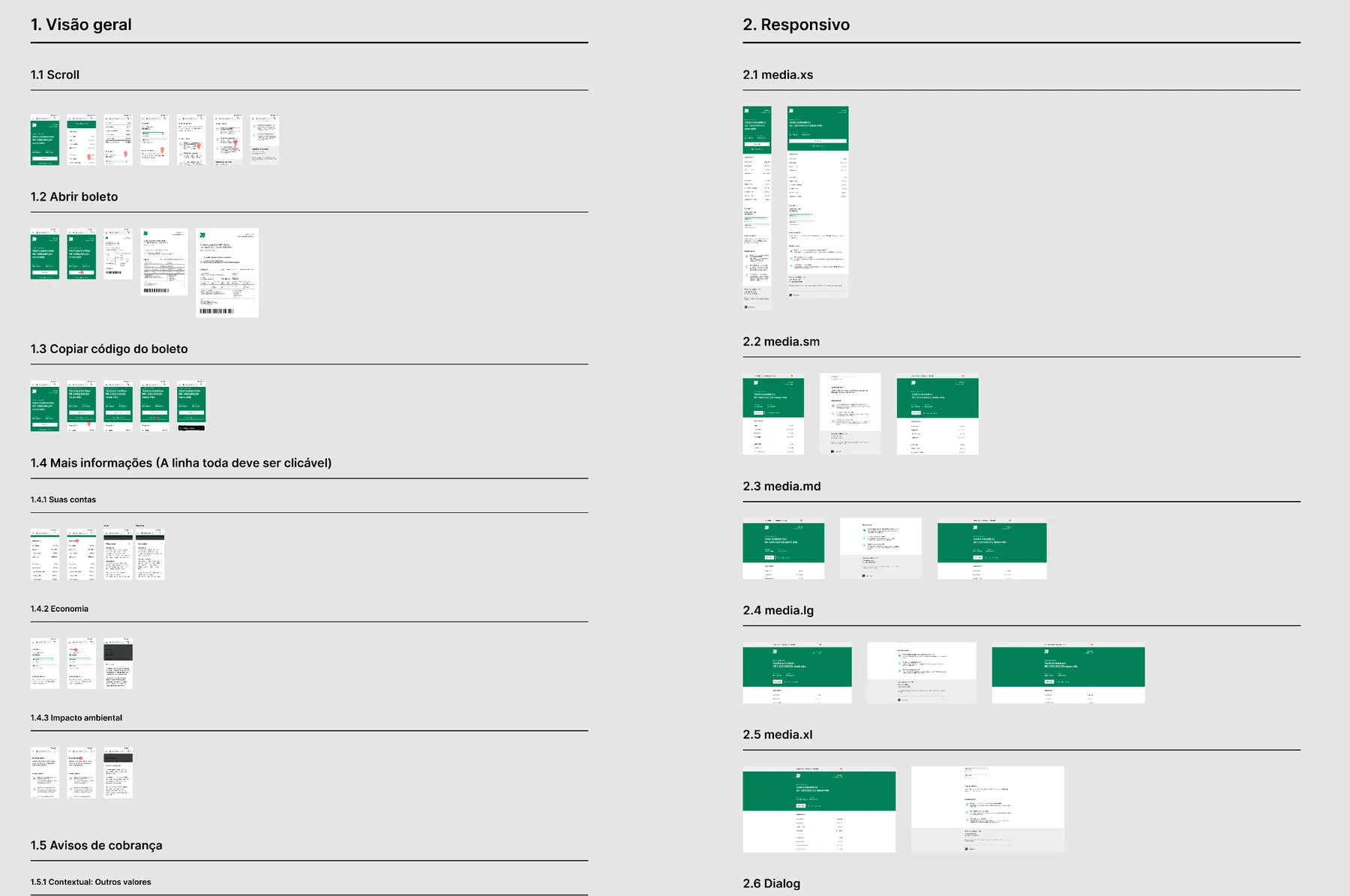This screenshot has width=1350, height=896.
Task: Select the '2.4 media.lg' heading
Action: (778, 610)
